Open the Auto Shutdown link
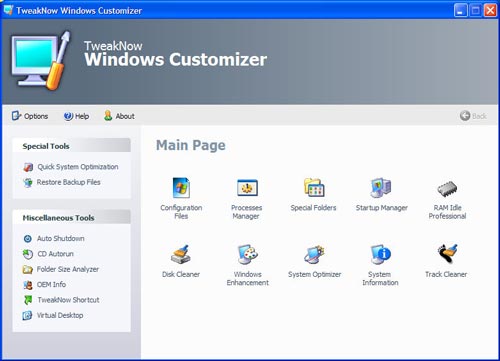This screenshot has width=500, height=361. [x=61, y=239]
